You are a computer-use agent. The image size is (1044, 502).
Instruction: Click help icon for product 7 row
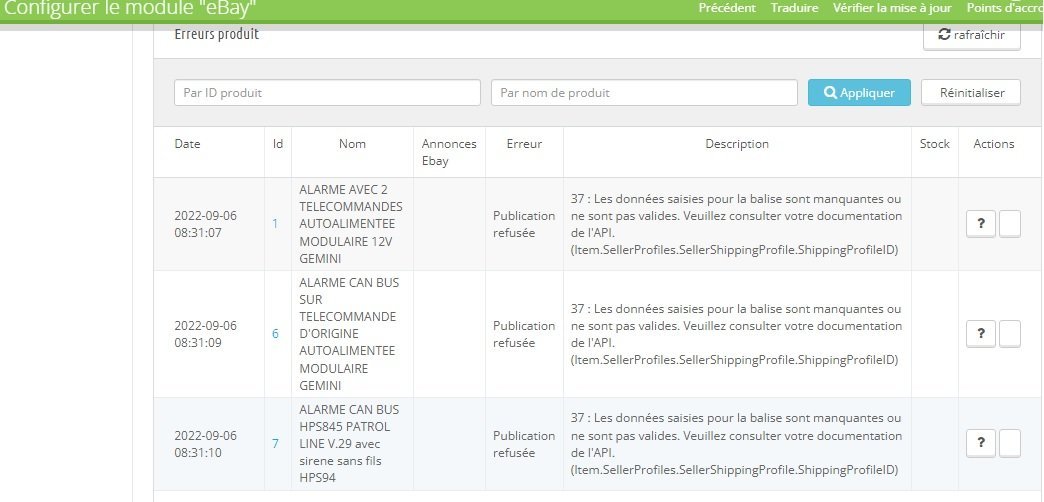[981, 443]
